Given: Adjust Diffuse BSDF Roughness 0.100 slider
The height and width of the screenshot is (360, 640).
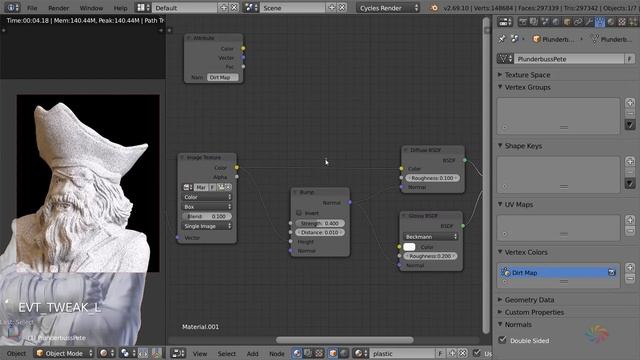Looking at the screenshot, I should tap(432, 178).
